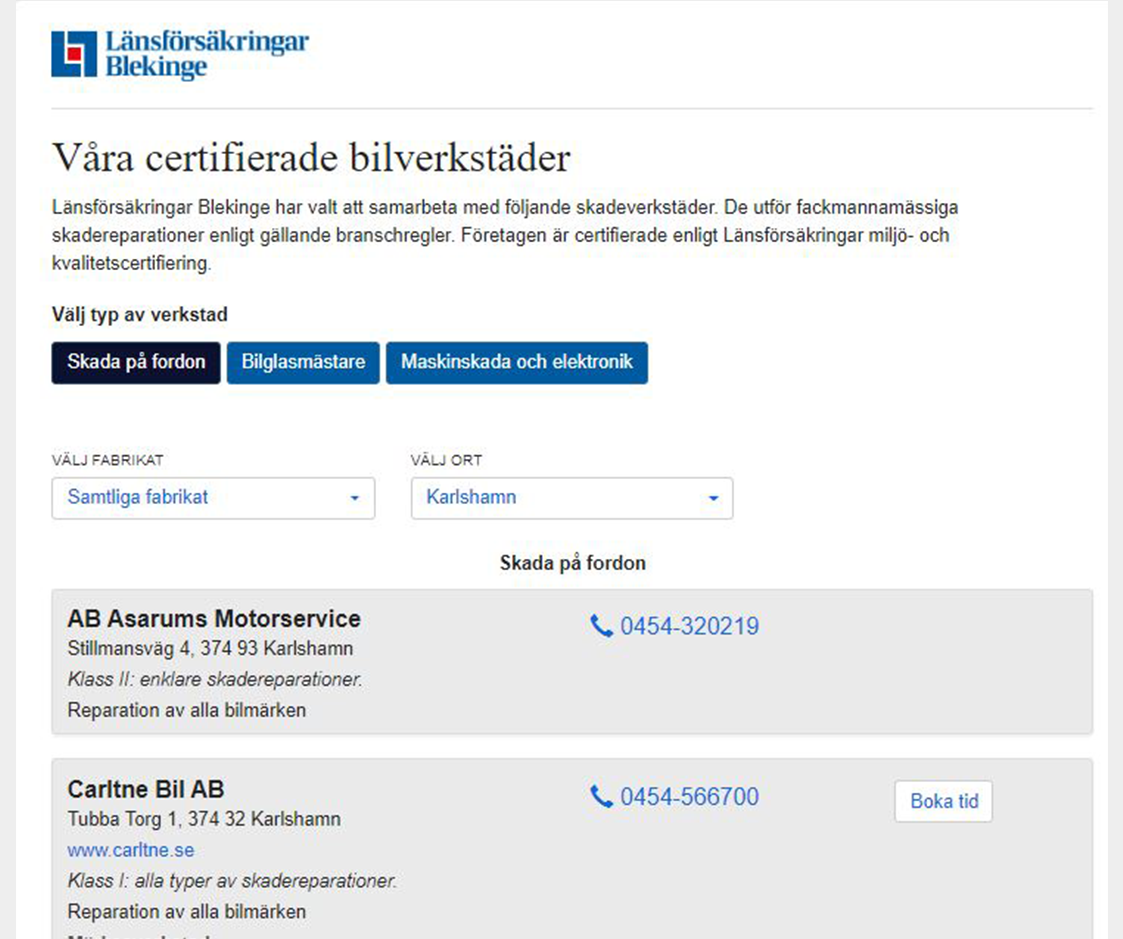The height and width of the screenshot is (939, 1123).
Task: Click the Länsförsäkringar red and blue logo emblem
Action: (74, 54)
